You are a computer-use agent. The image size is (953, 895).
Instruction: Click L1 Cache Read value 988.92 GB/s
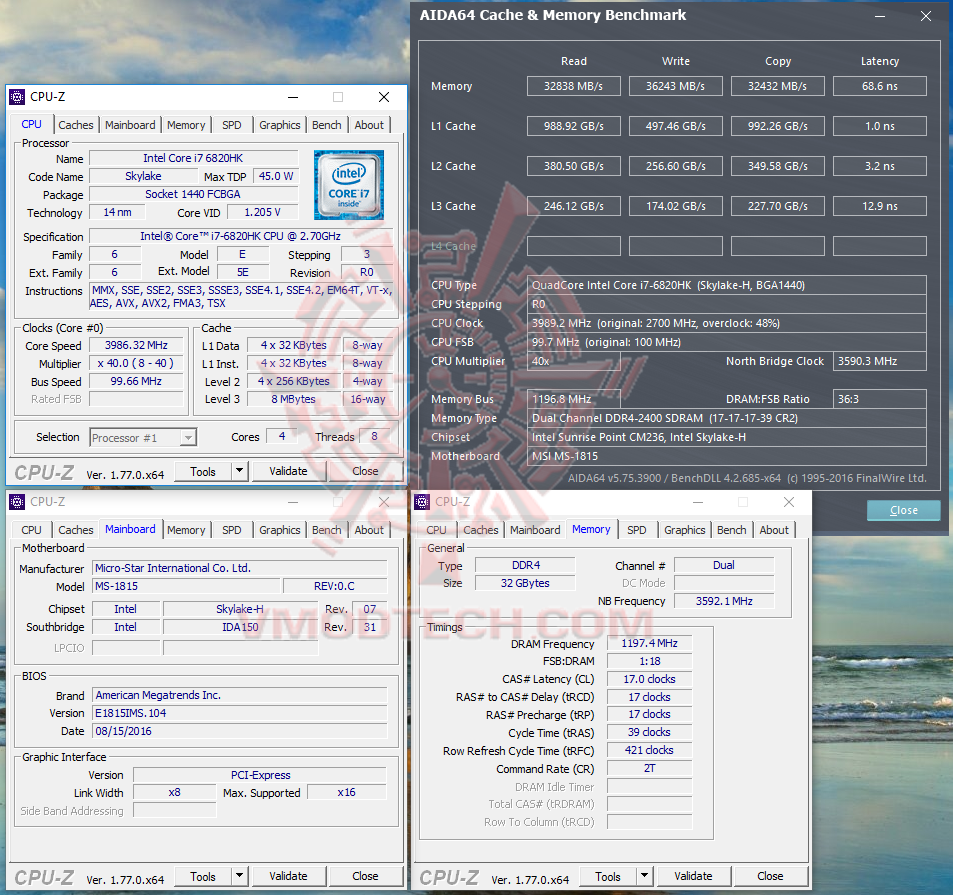(x=574, y=126)
